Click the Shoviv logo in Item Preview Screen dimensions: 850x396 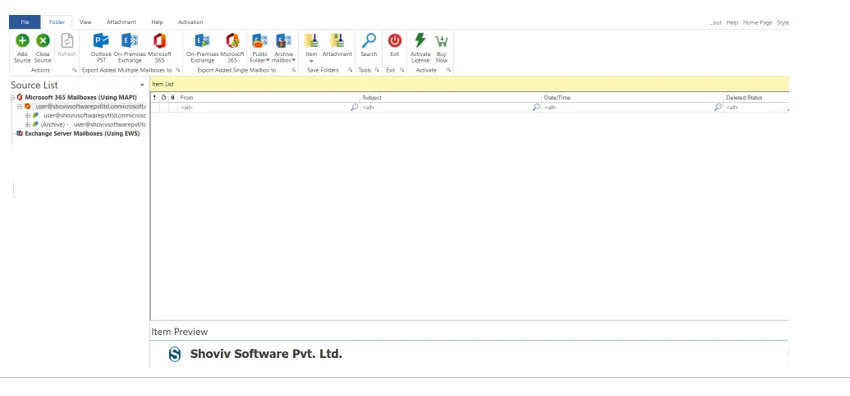[175, 354]
